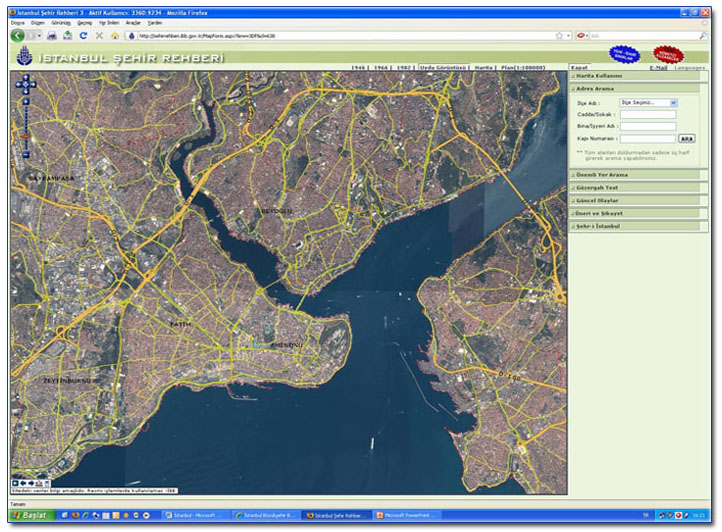The width and height of the screenshot is (722, 532).
Task: Show the 1966 historical map view
Action: tap(381, 68)
